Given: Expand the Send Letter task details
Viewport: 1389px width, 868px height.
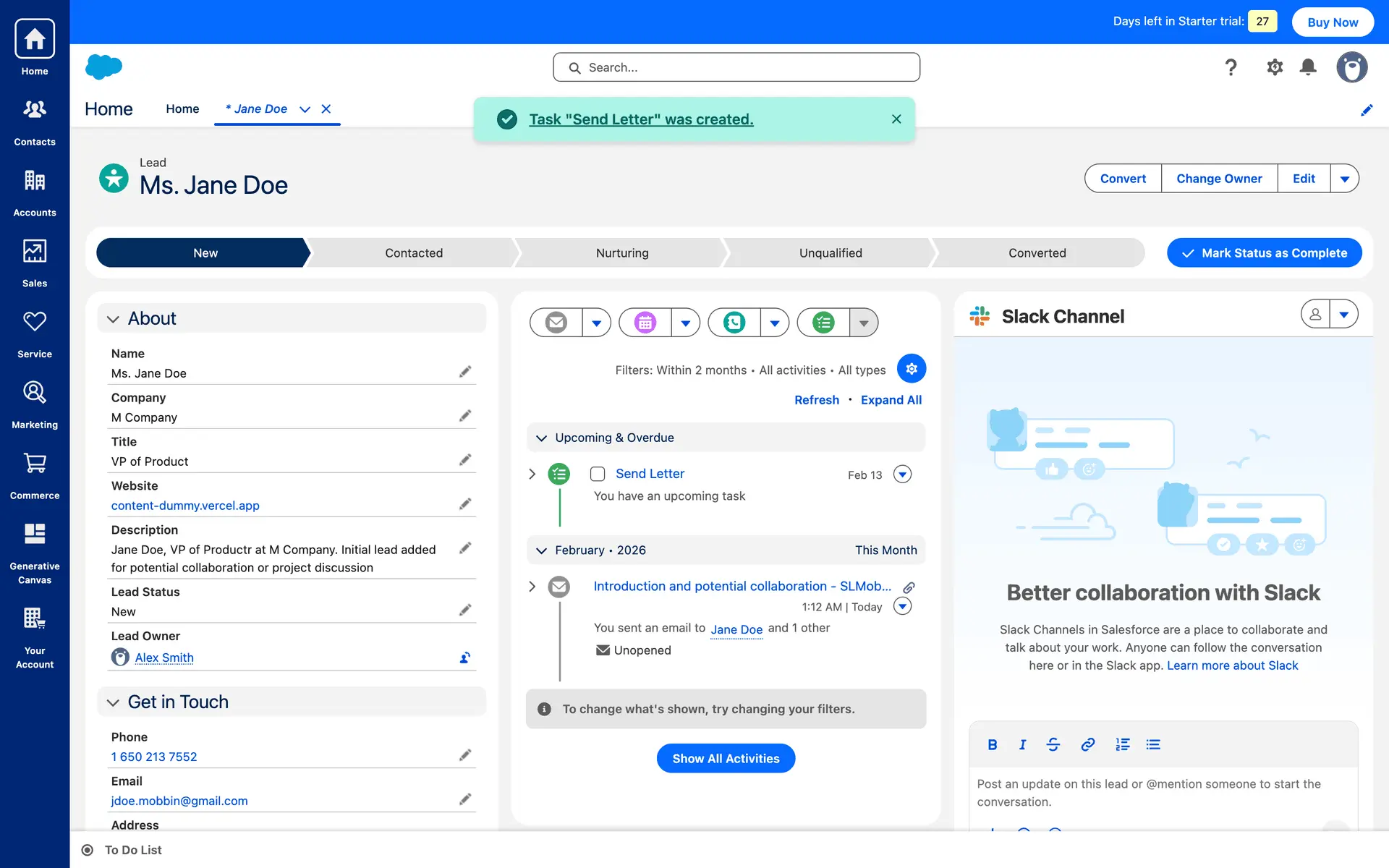Looking at the screenshot, I should 532,474.
